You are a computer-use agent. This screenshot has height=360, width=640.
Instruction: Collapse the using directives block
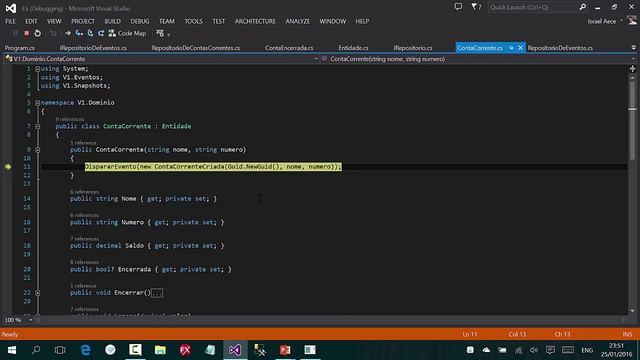point(38,69)
